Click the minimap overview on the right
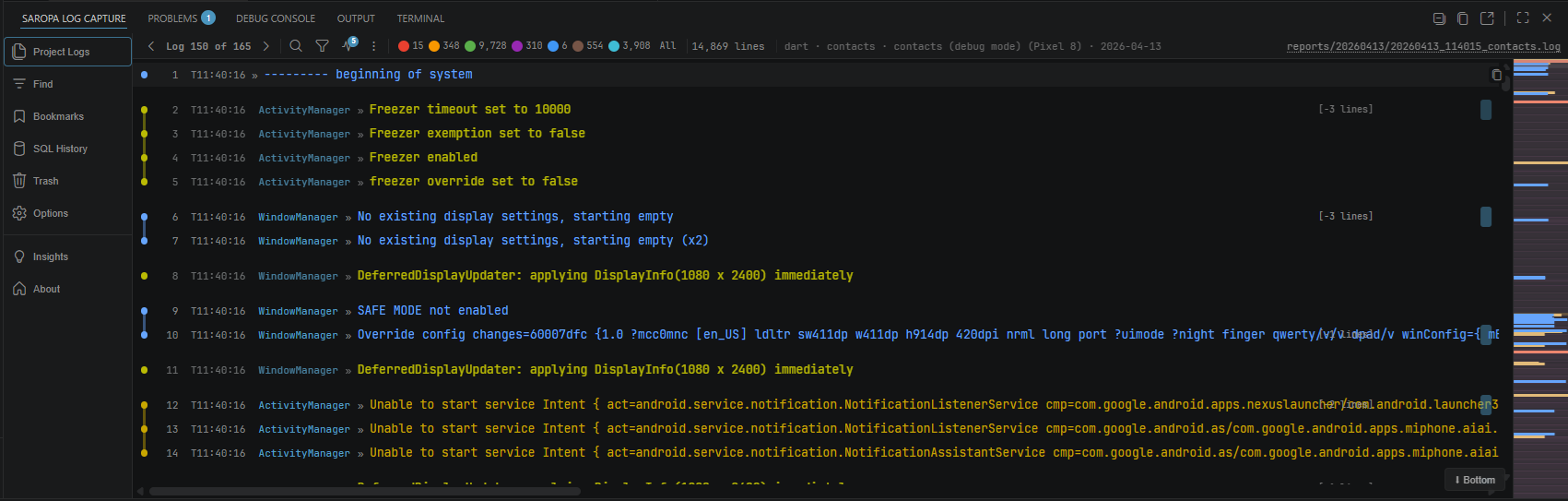Image resolution: width=1568 pixels, height=501 pixels. [x=1539, y=277]
